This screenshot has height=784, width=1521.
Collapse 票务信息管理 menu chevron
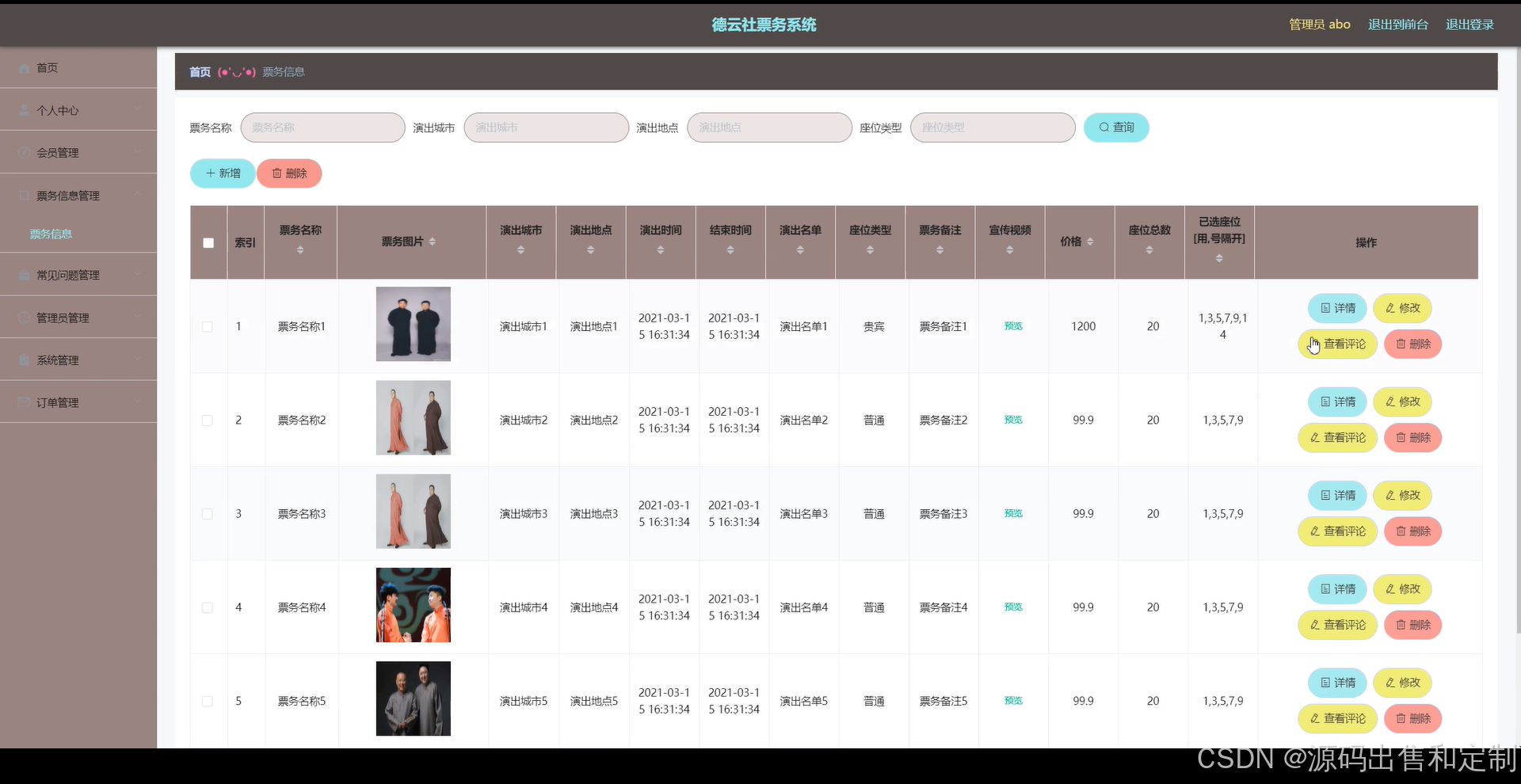[x=138, y=195]
